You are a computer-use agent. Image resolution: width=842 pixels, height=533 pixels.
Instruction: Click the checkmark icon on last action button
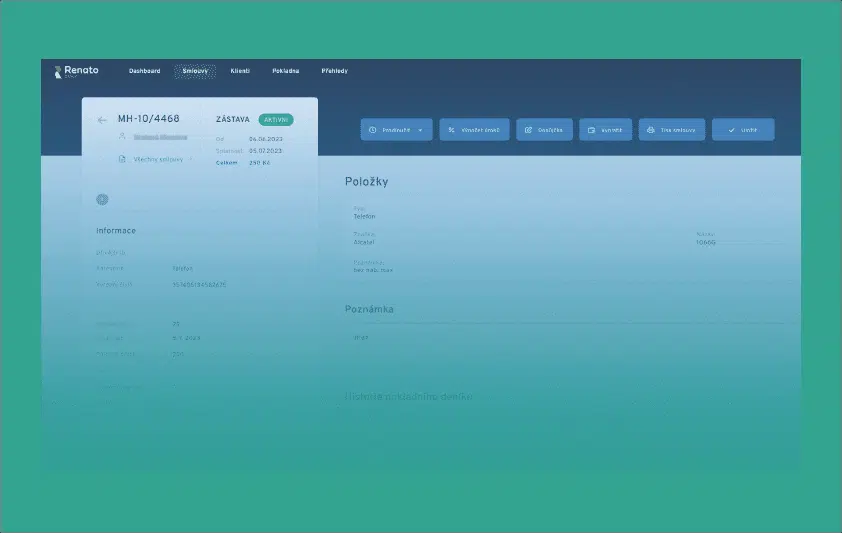tap(731, 130)
